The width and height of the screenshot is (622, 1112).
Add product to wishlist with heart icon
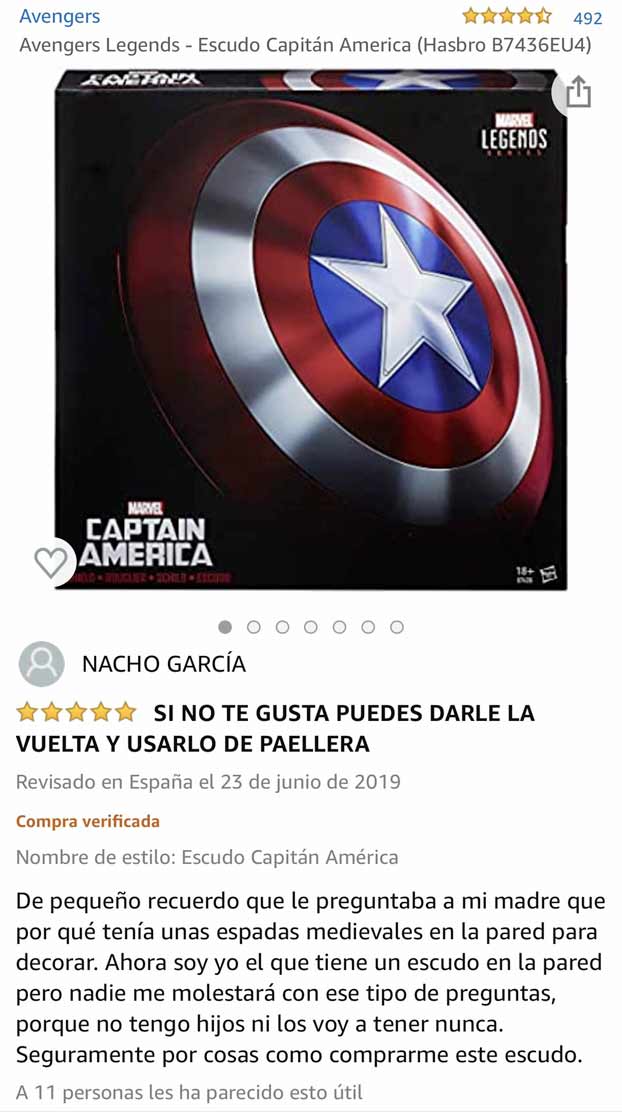coord(51,562)
